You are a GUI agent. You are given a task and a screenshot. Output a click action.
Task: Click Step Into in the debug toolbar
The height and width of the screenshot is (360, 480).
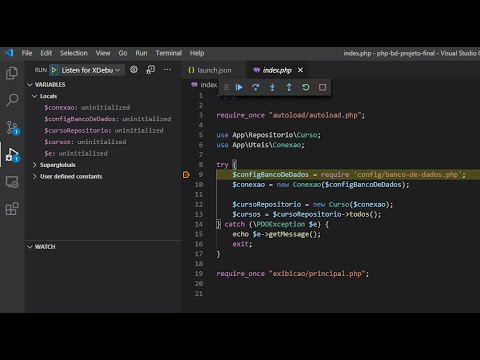coord(272,87)
